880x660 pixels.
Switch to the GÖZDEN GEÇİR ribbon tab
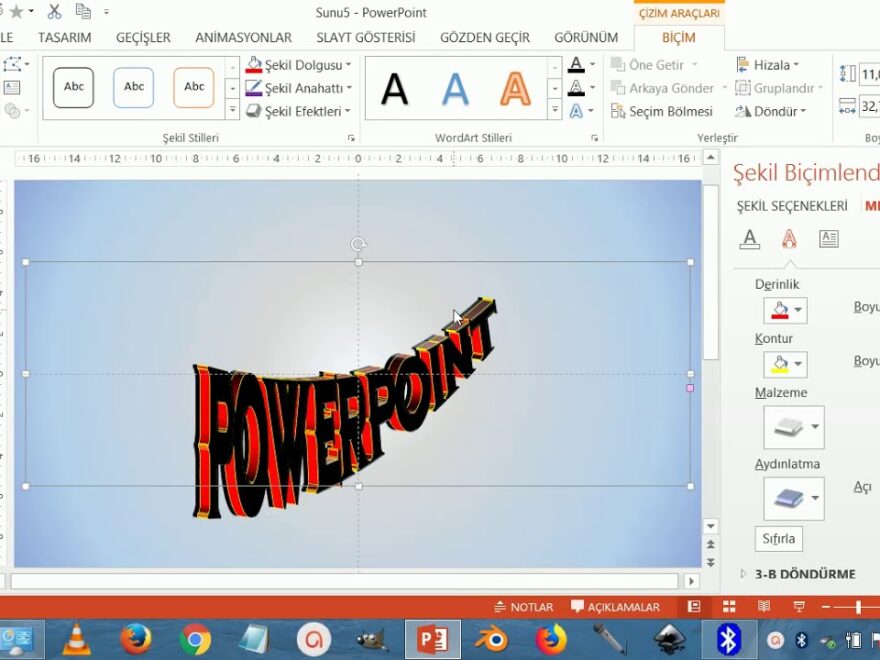tap(485, 38)
